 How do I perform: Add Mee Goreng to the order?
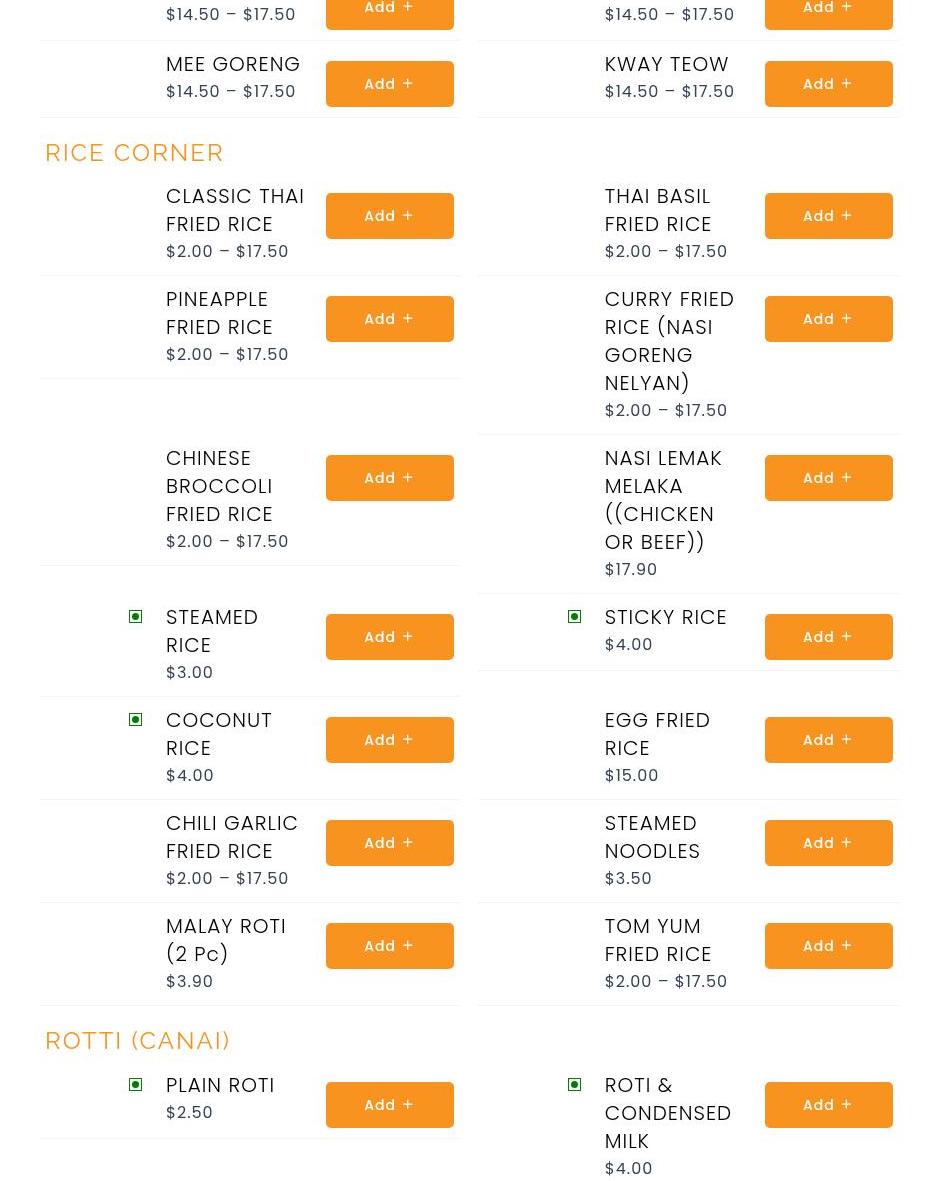(x=389, y=84)
